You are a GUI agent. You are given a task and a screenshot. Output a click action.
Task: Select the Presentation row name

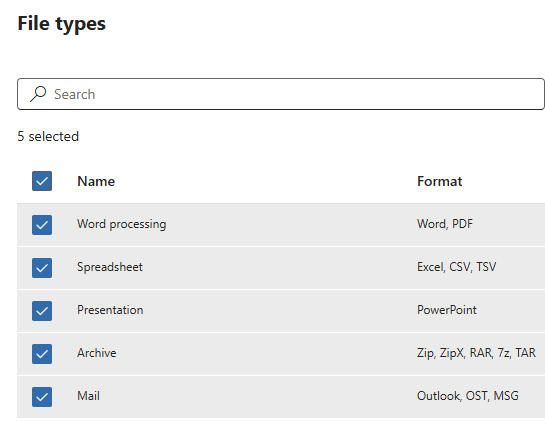coord(110,310)
